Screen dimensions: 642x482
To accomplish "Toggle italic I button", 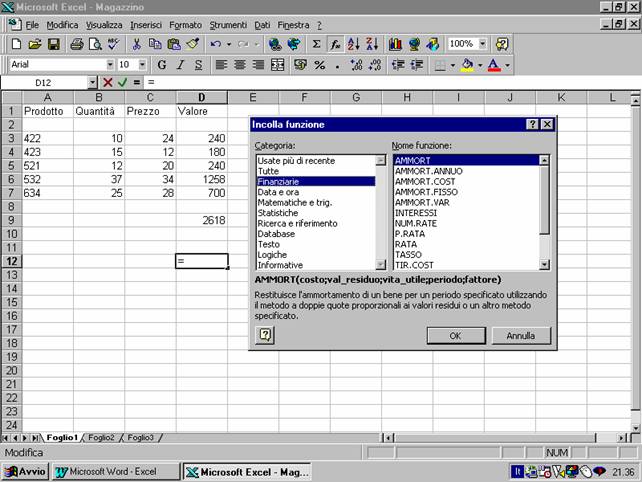I will pos(180,65).
